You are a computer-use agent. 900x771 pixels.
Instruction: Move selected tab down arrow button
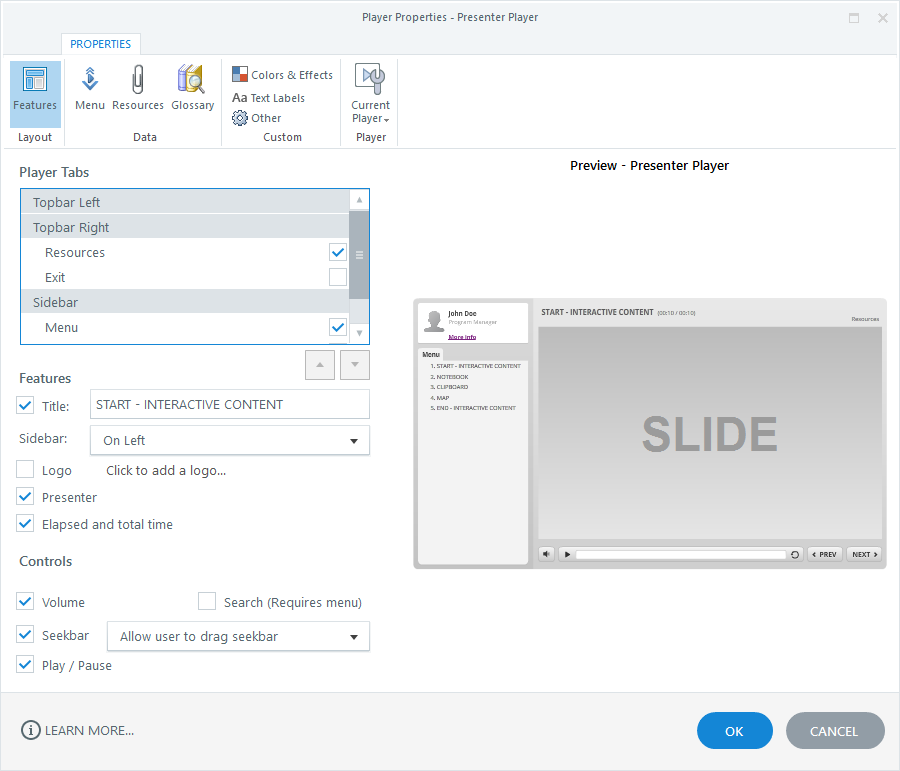tap(355, 365)
